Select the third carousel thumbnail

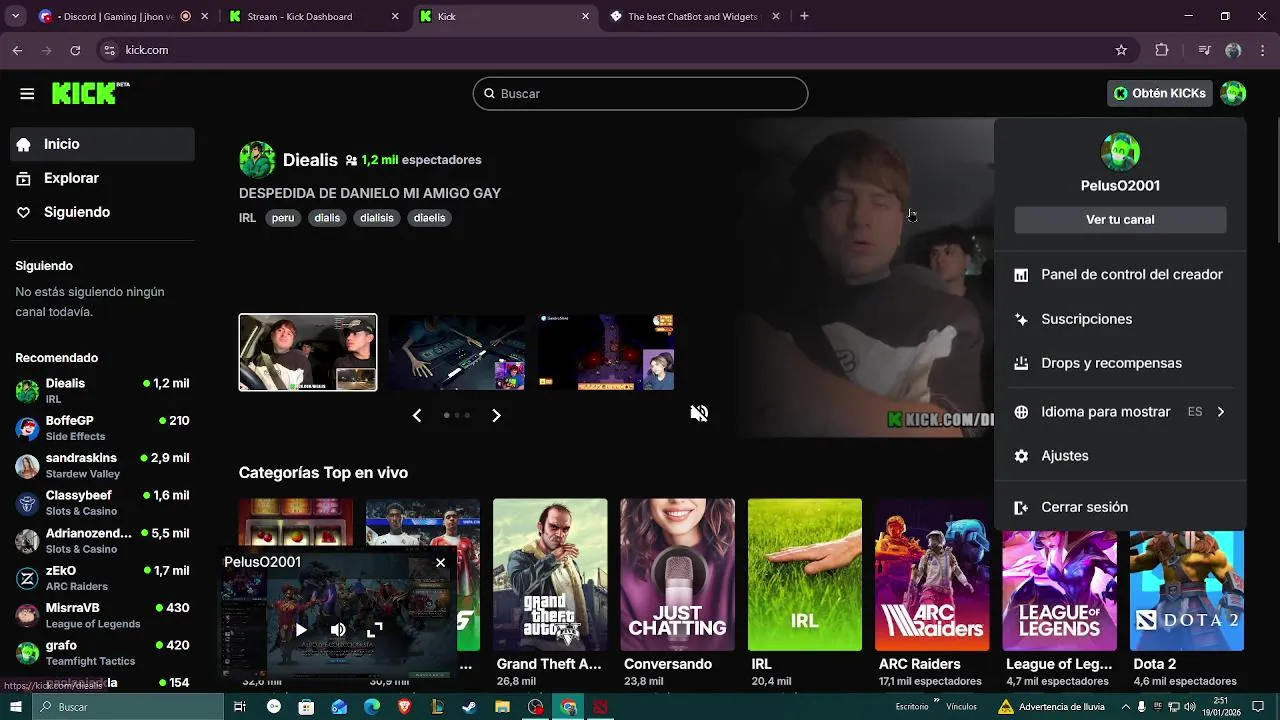pos(606,352)
